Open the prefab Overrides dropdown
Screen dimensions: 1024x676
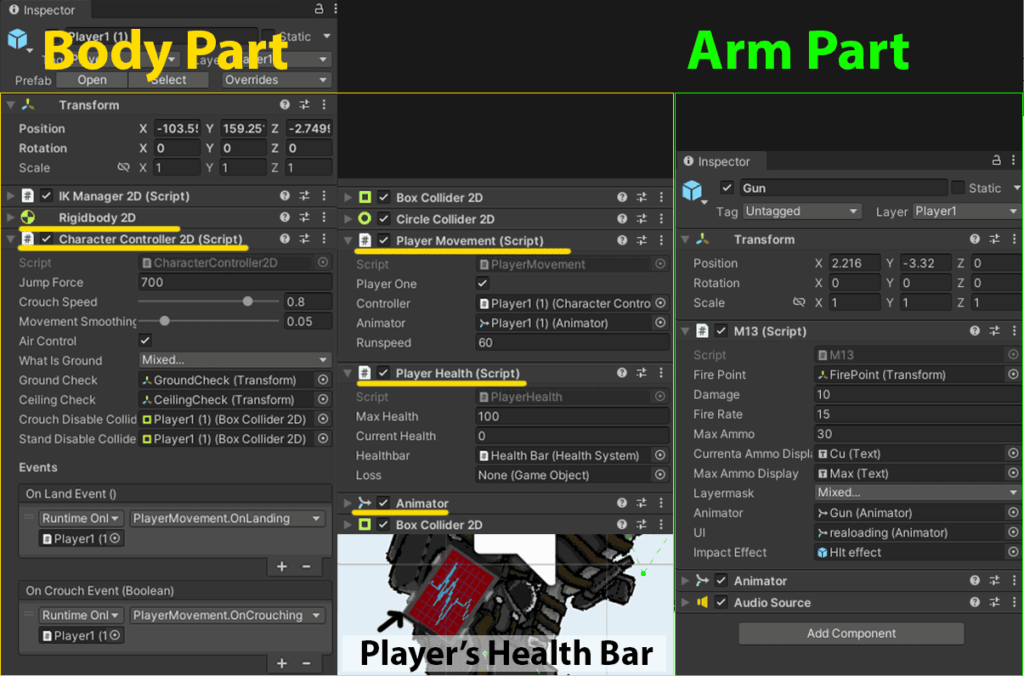point(276,80)
